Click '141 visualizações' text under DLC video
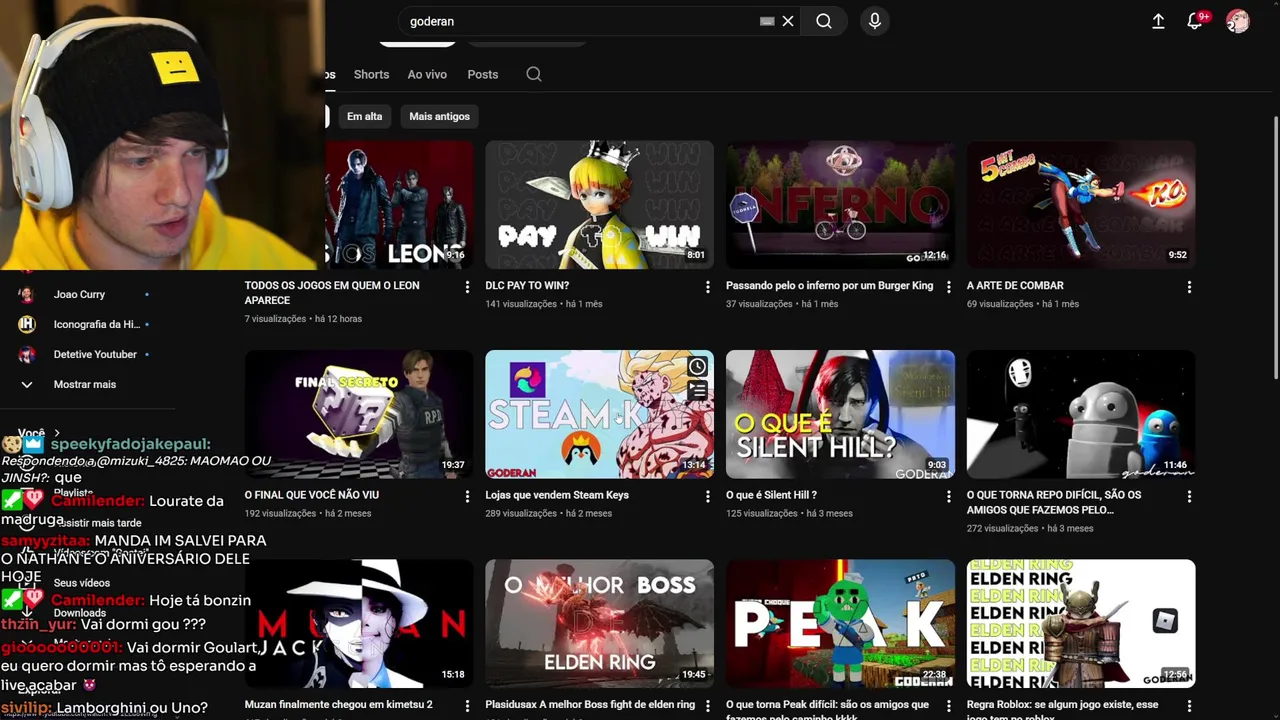The width and height of the screenshot is (1280, 720). (521, 304)
